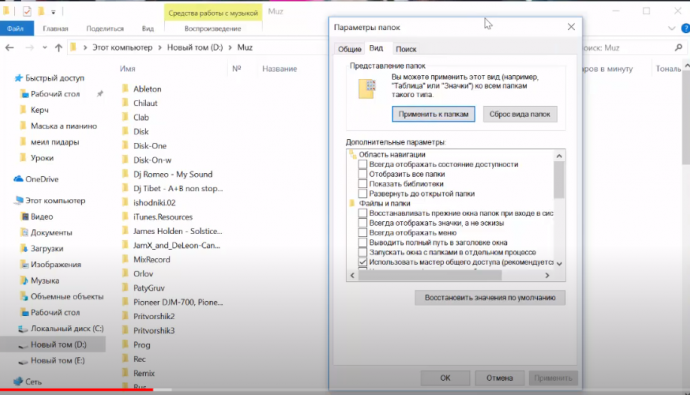
Task: Click Применить к папкам button
Action: [x=433, y=114]
